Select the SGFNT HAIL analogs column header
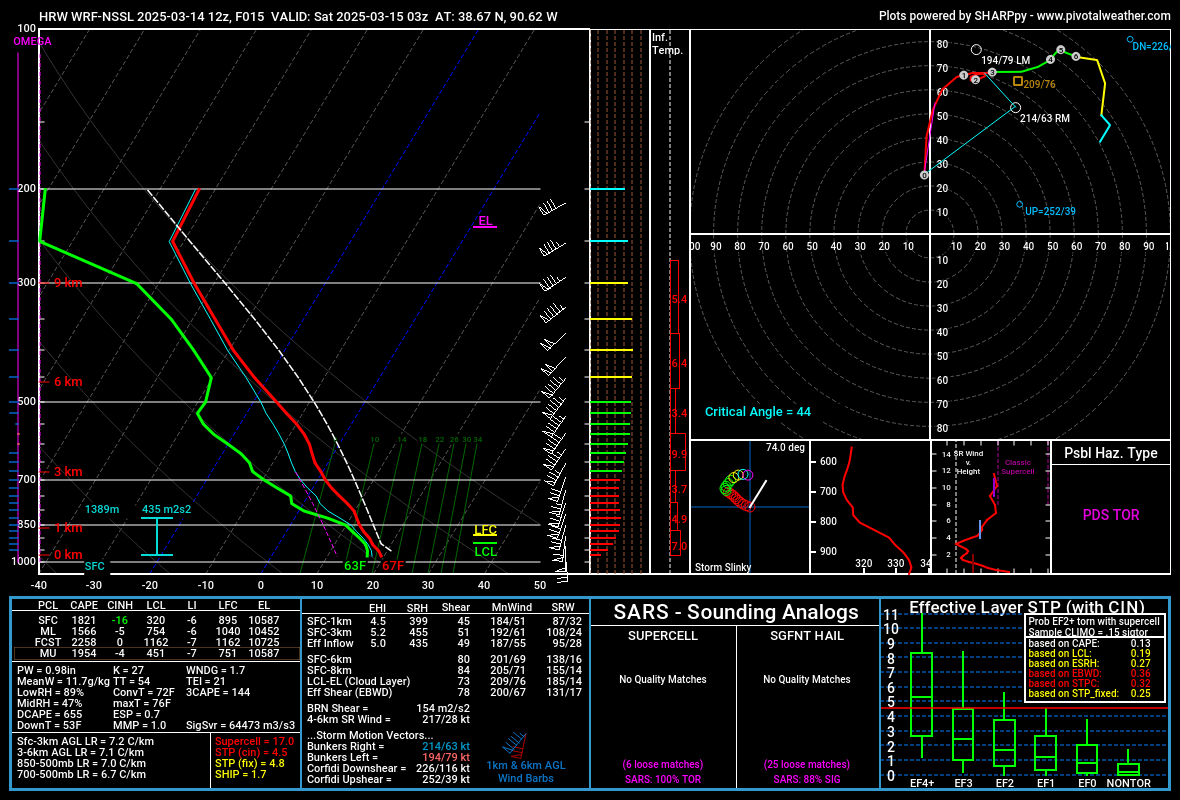 805,636
